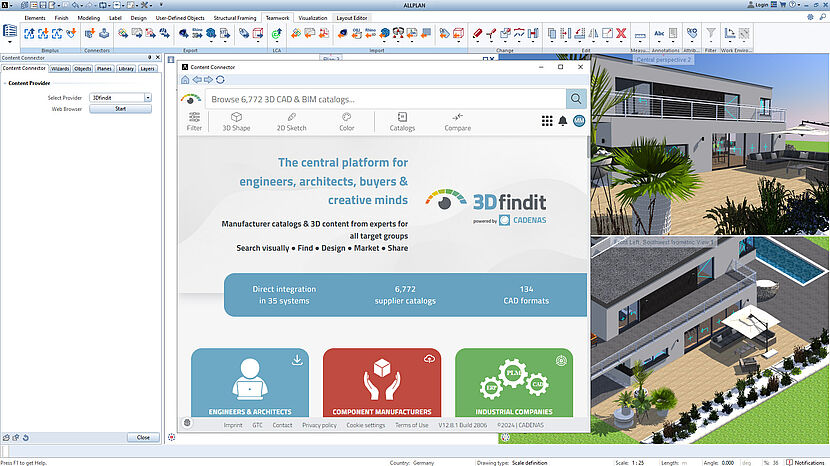Open the Catalogs view

(402, 121)
